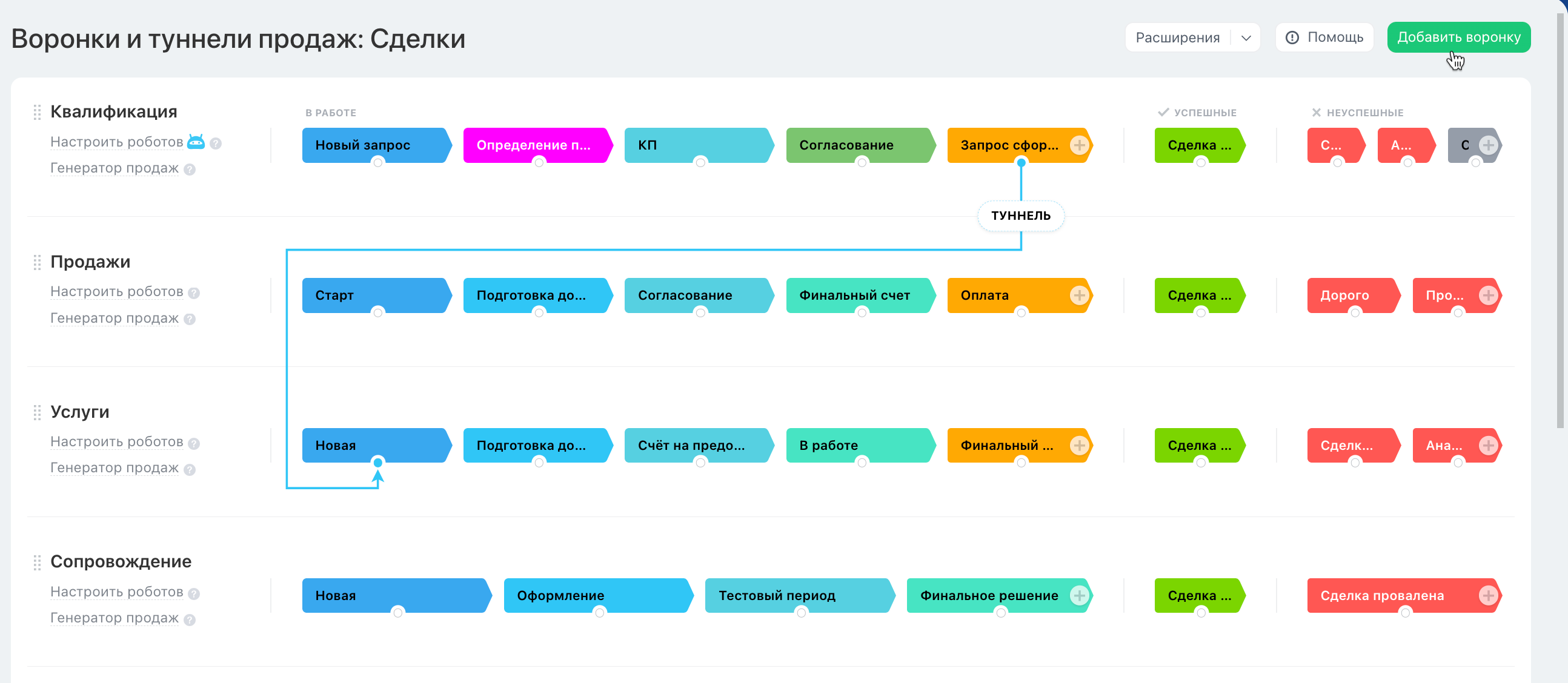Viewport: 1568px width, 683px height.
Task: Open Настроить роботов for Услуги funnel
Action: [117, 441]
